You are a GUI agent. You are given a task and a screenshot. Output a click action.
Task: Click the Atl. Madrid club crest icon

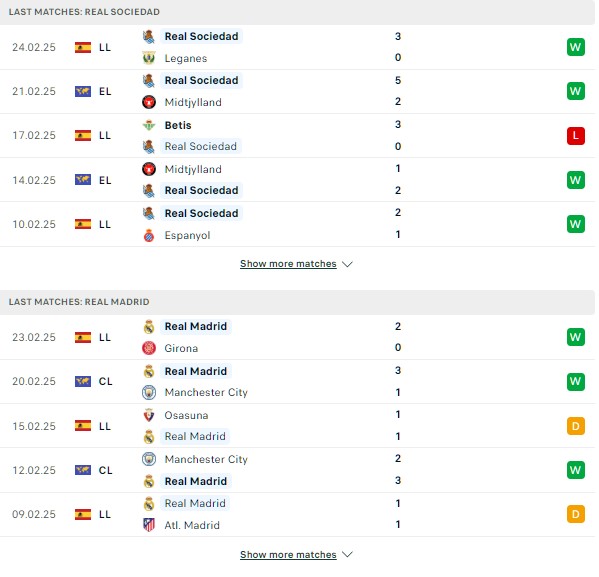(149, 525)
